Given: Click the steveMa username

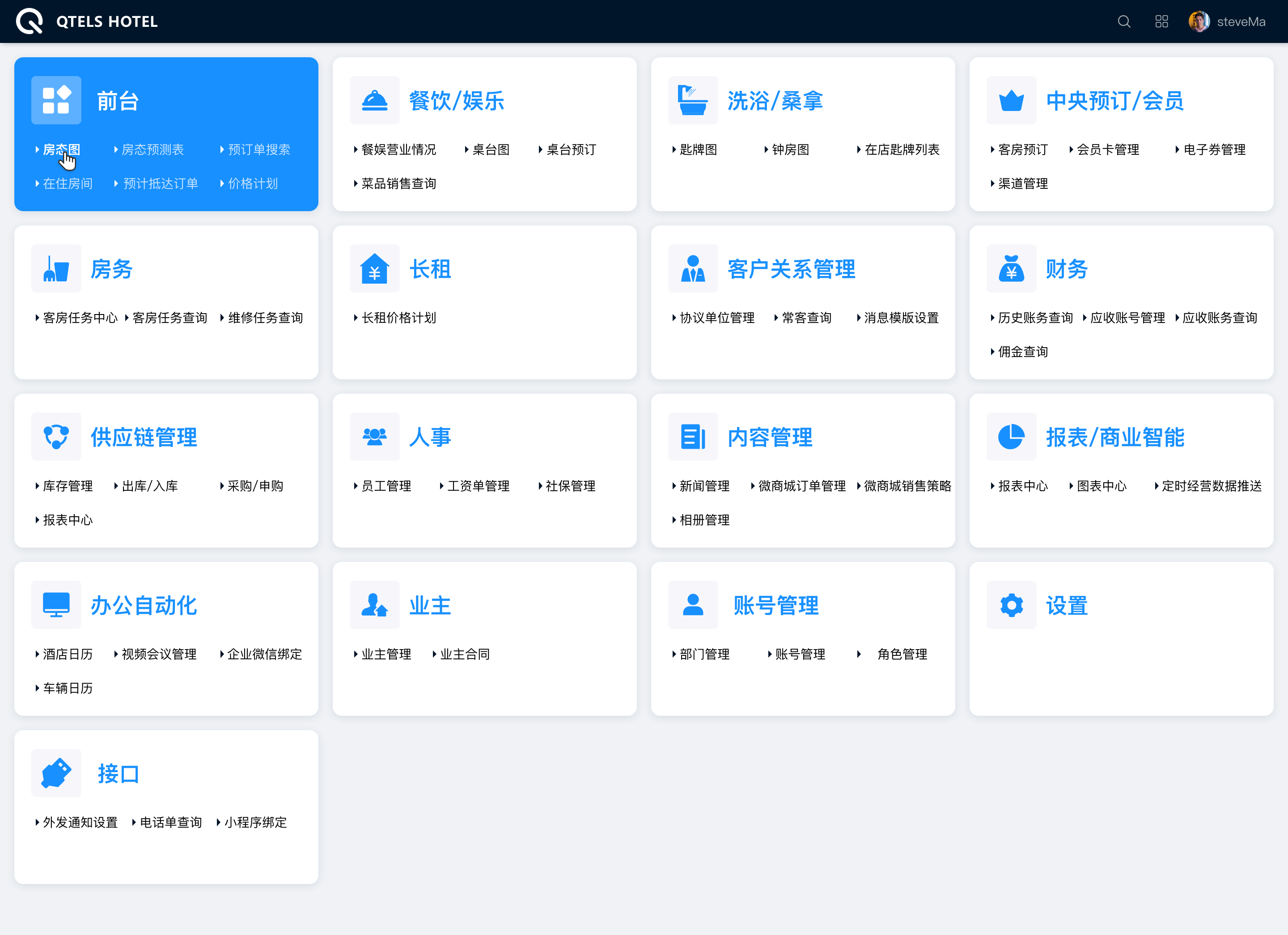Looking at the screenshot, I should 1241,21.
